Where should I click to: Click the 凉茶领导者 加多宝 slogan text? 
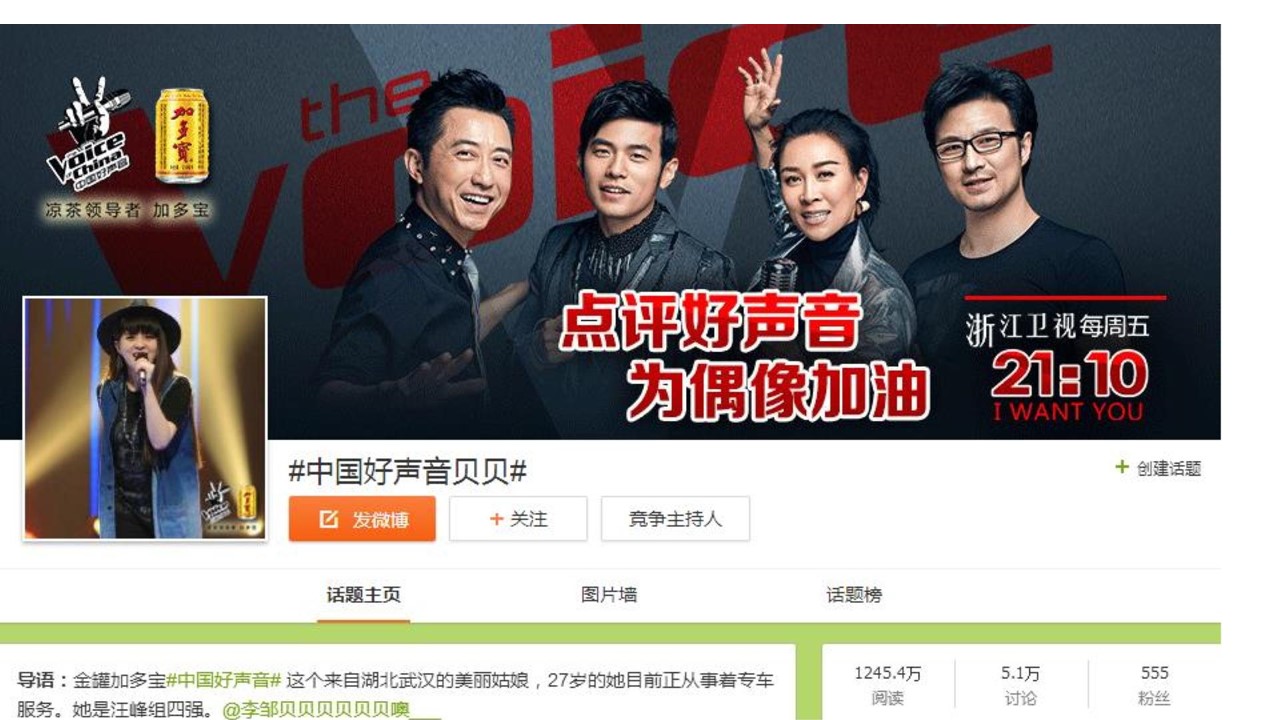[x=128, y=210]
